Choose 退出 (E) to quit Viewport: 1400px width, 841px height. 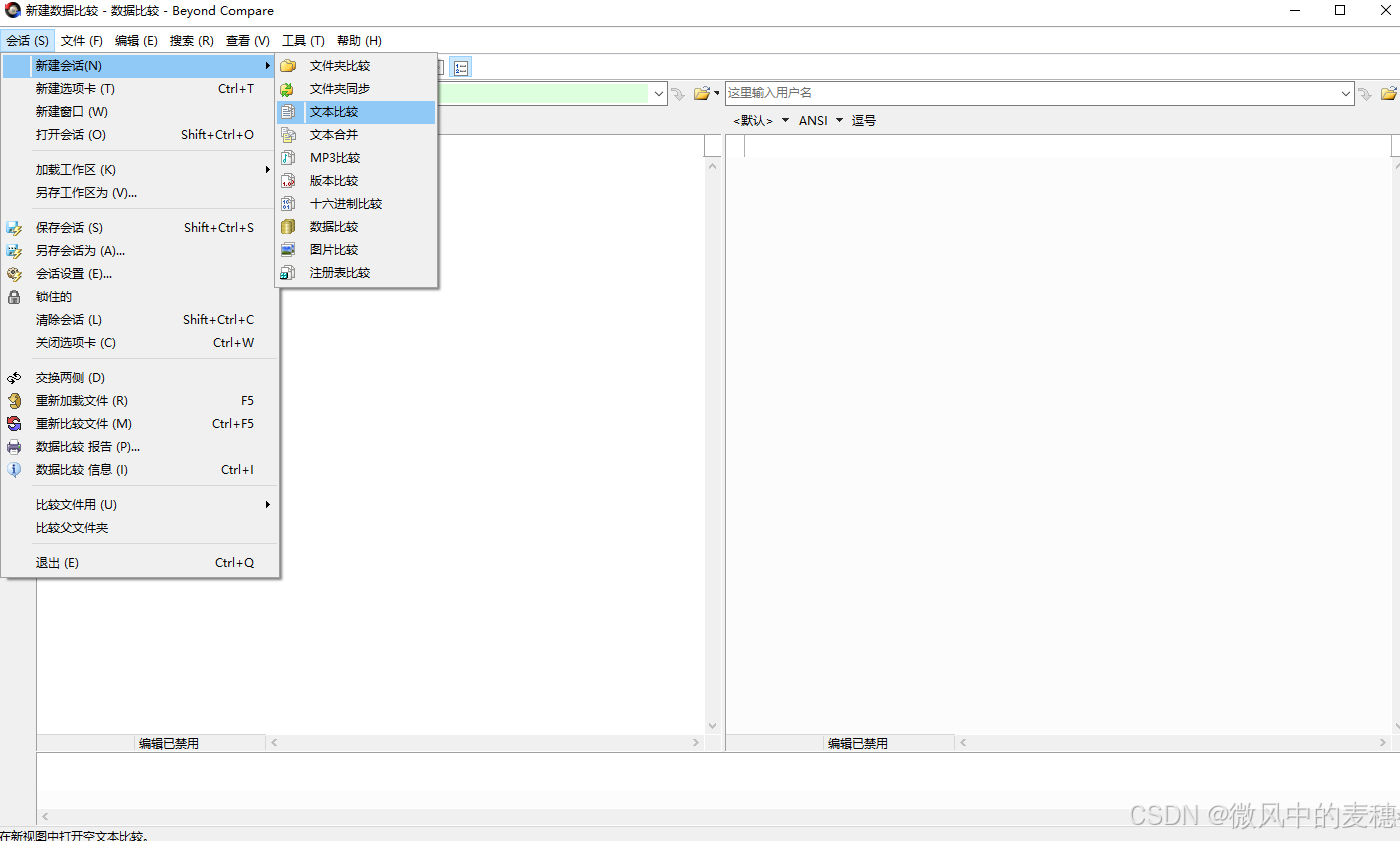coord(140,563)
